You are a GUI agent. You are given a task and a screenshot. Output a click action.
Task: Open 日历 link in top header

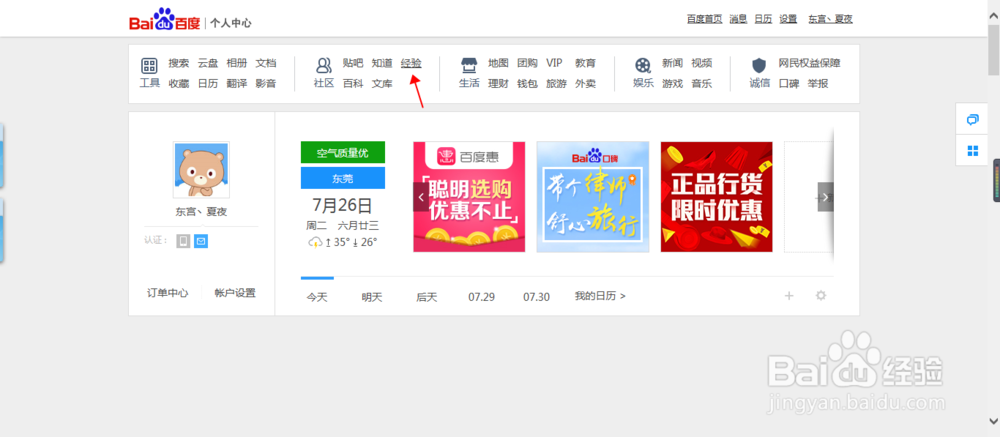point(763,19)
